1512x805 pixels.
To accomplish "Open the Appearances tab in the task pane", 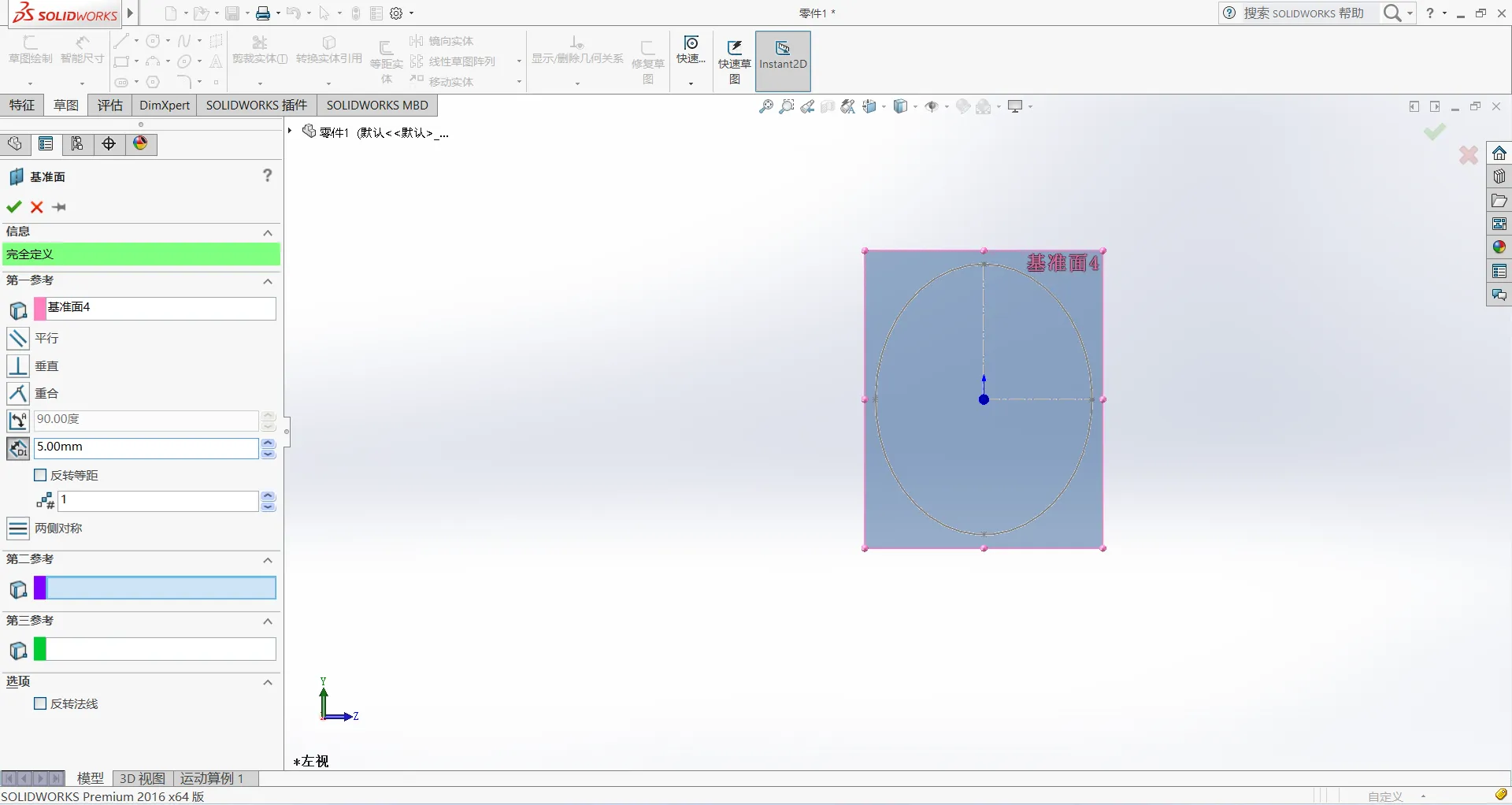I will click(x=1499, y=247).
